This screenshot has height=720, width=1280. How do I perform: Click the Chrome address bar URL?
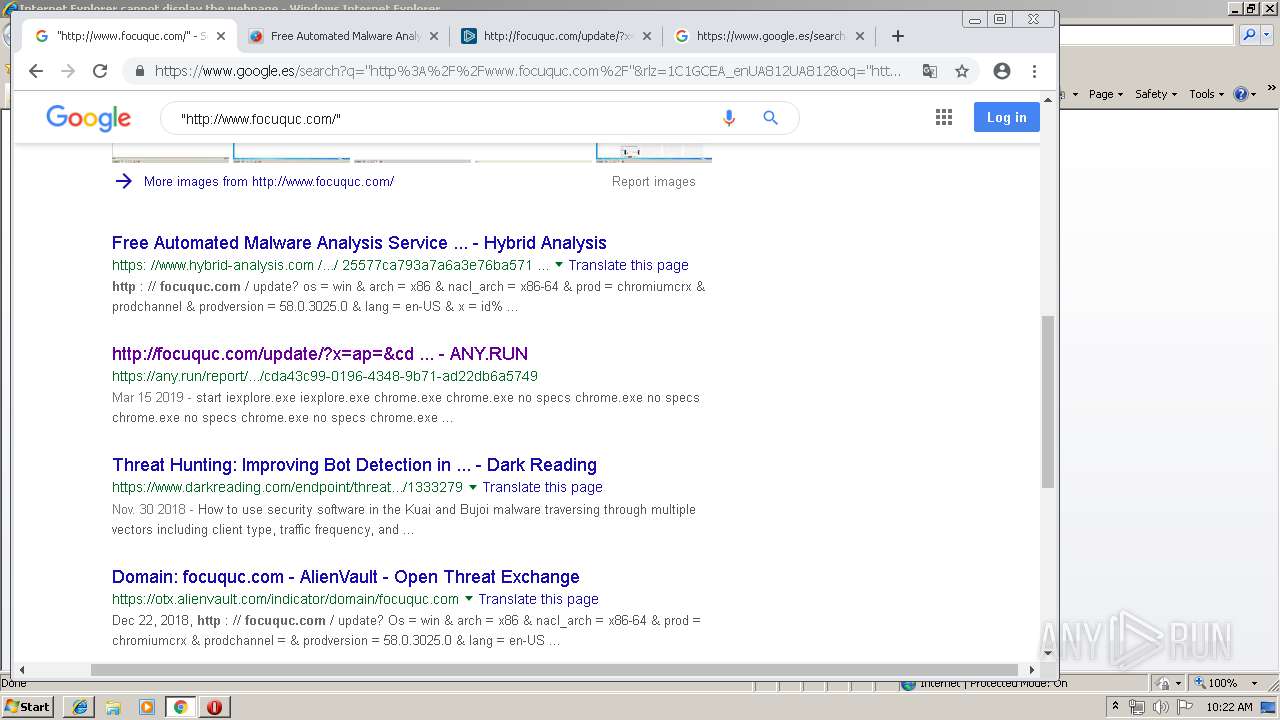[x=528, y=71]
